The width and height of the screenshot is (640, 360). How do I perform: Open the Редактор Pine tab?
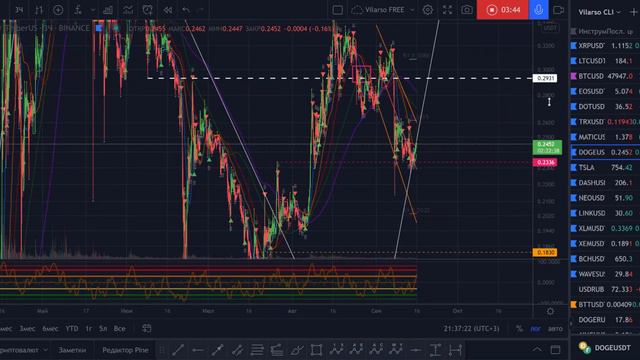125,350
